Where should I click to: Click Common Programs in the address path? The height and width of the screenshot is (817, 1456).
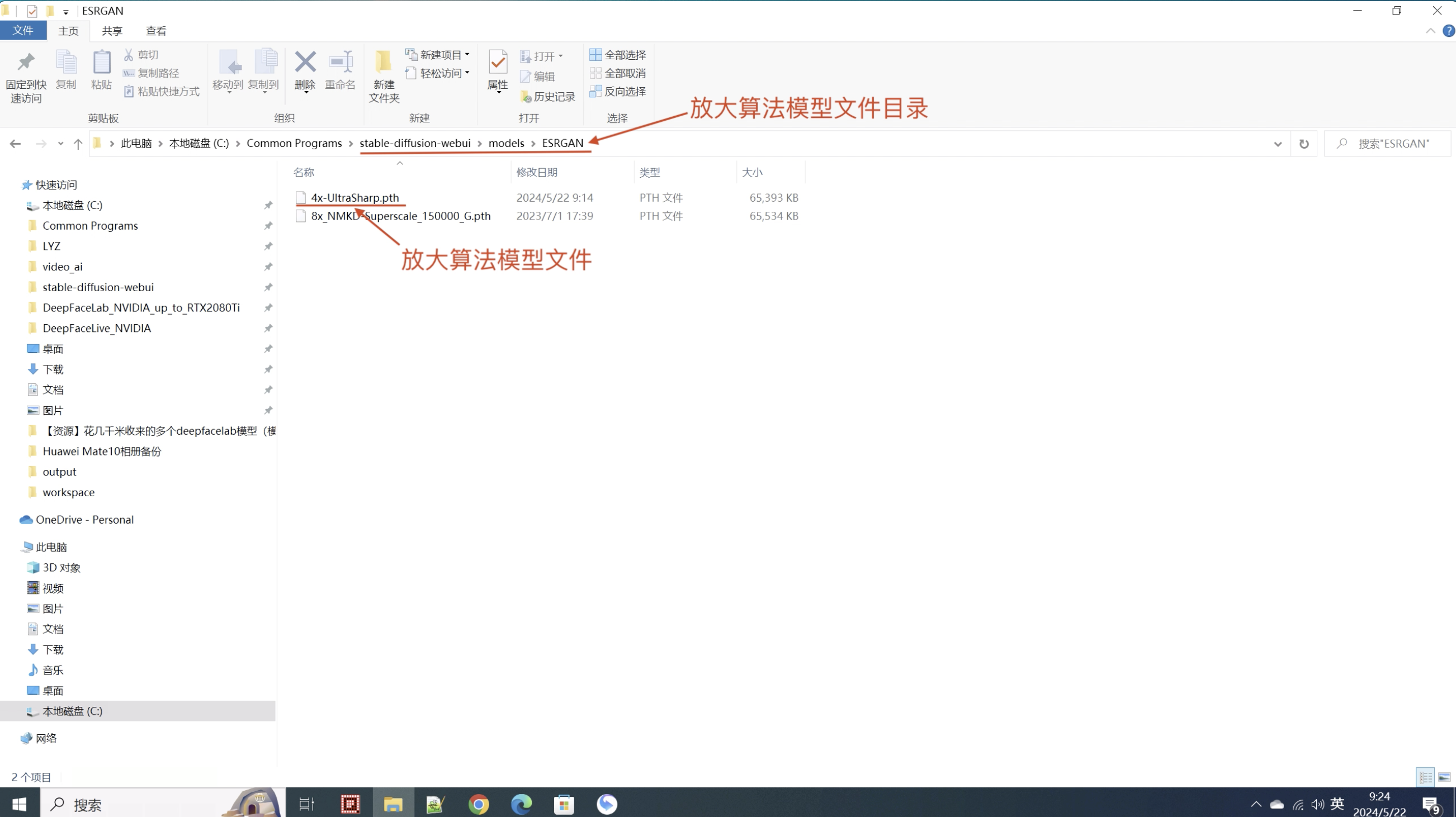[294, 144]
